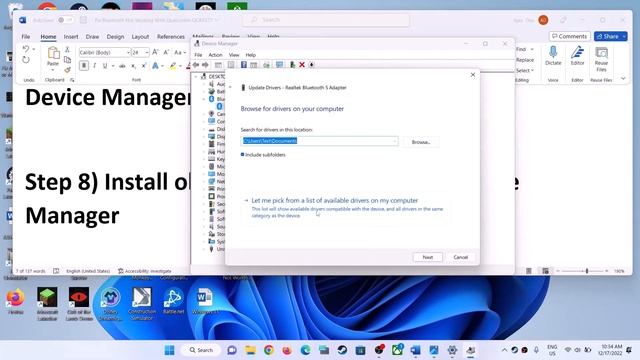Click Device Manager blue help toolbar icon
This screenshot has height=360, width=640.
point(244,65)
